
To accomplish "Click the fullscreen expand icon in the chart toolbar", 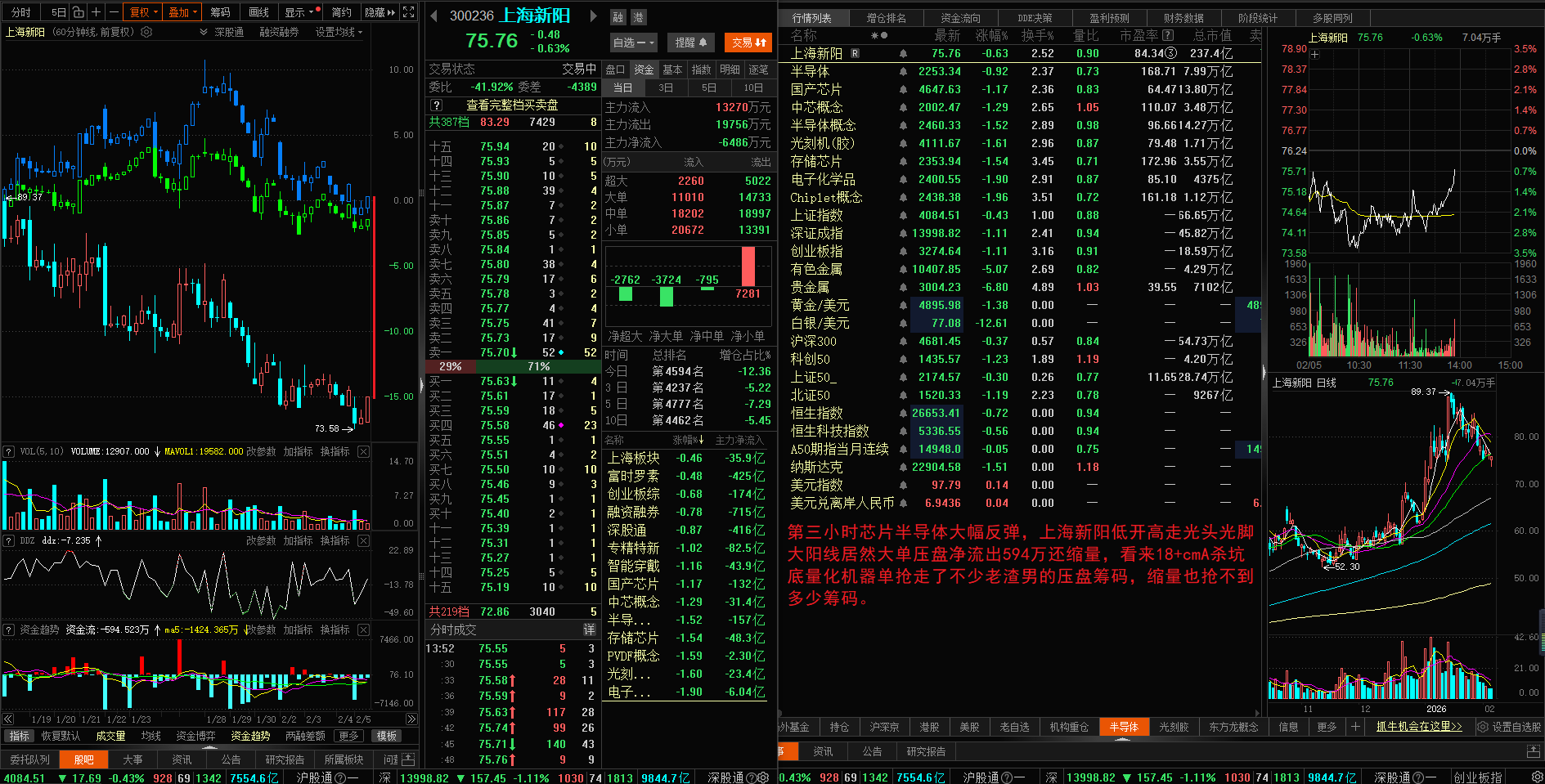I will point(409,12).
